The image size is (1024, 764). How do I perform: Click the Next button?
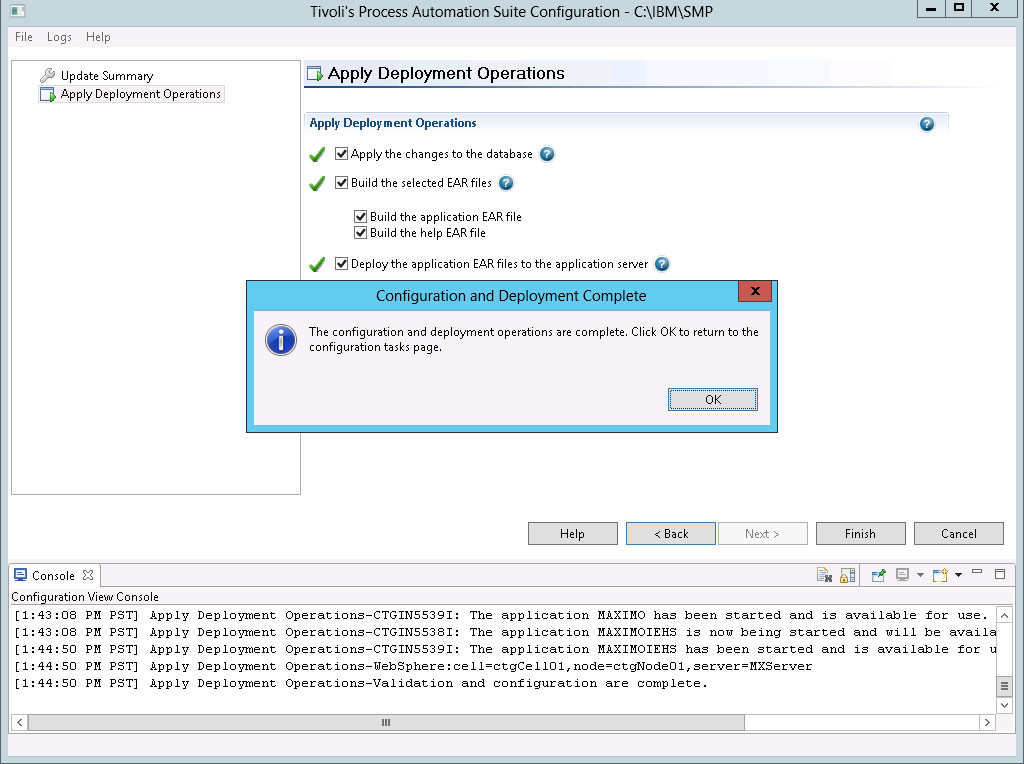coord(763,533)
